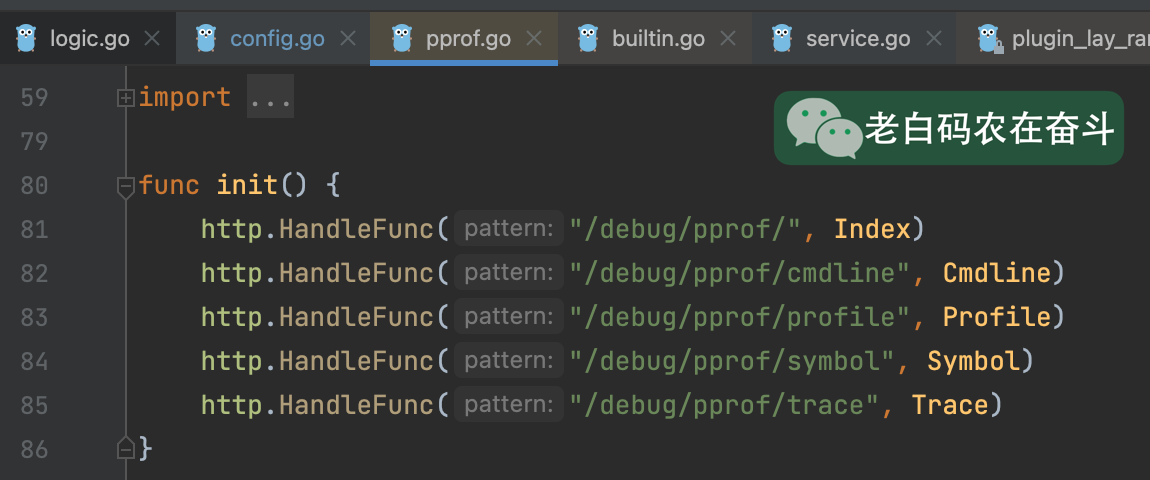1150x480 pixels.
Task: Select the builtin.go editor tab
Action: [x=658, y=39]
